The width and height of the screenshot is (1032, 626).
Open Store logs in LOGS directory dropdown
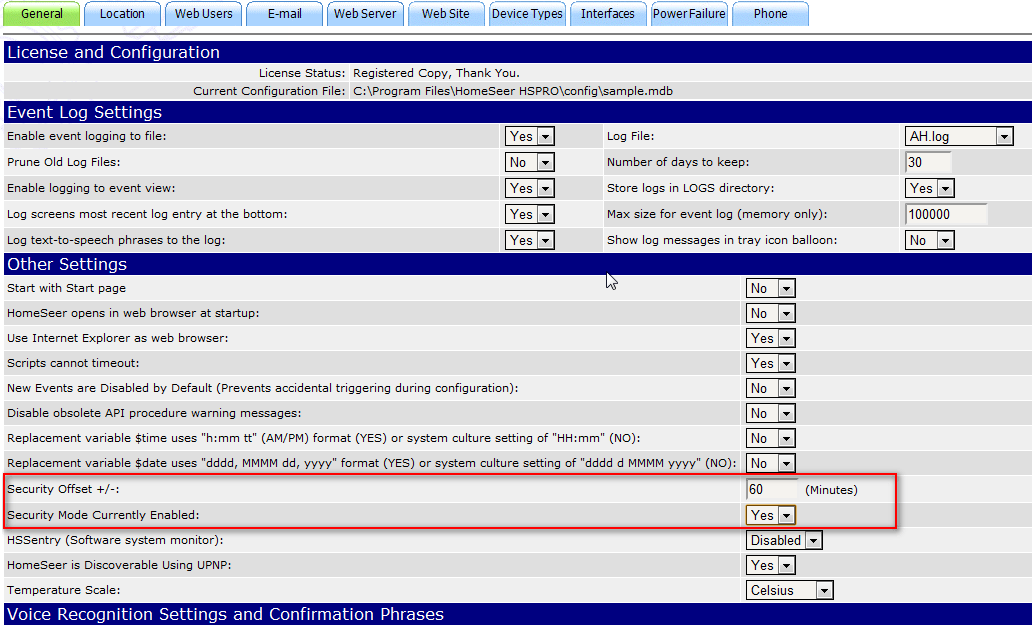click(930, 188)
